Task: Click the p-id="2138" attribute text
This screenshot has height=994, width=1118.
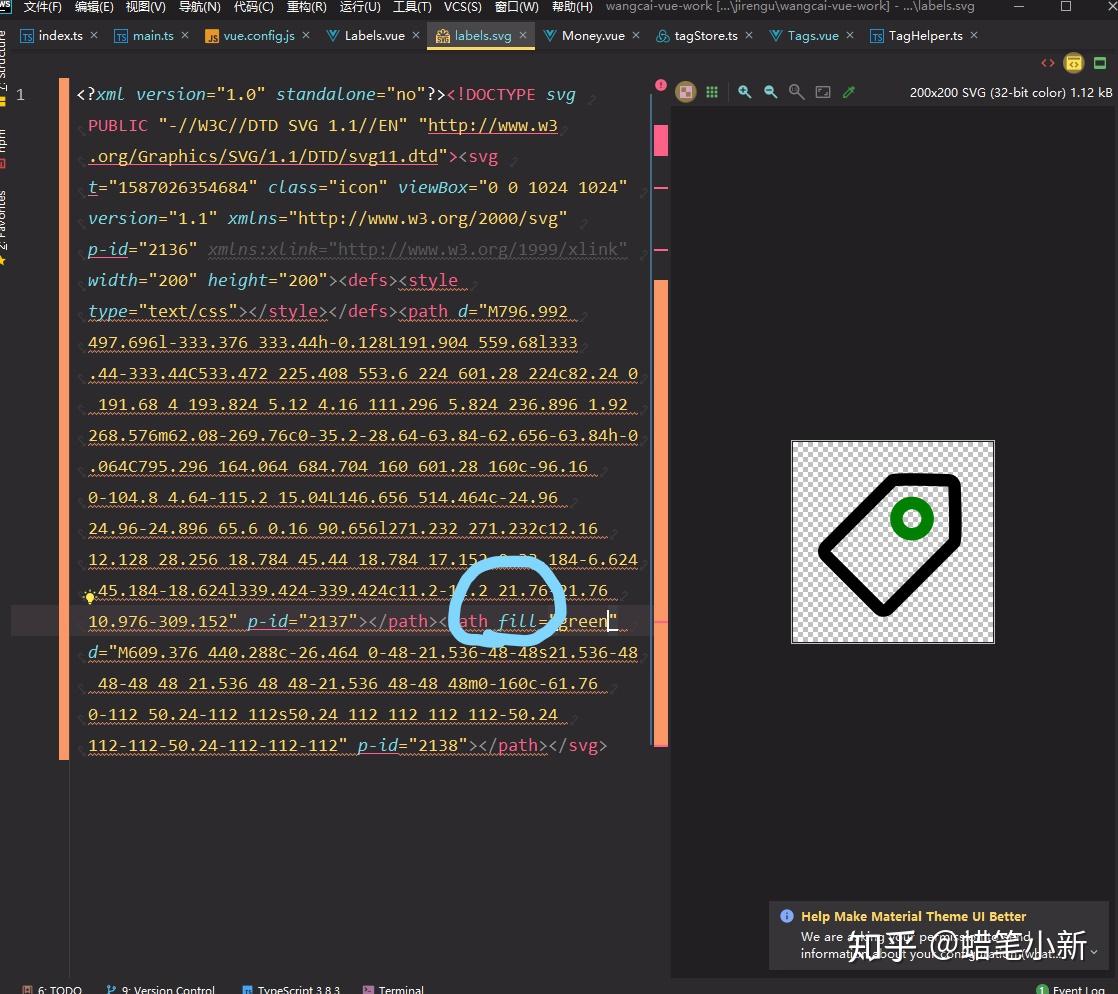Action: pos(412,745)
